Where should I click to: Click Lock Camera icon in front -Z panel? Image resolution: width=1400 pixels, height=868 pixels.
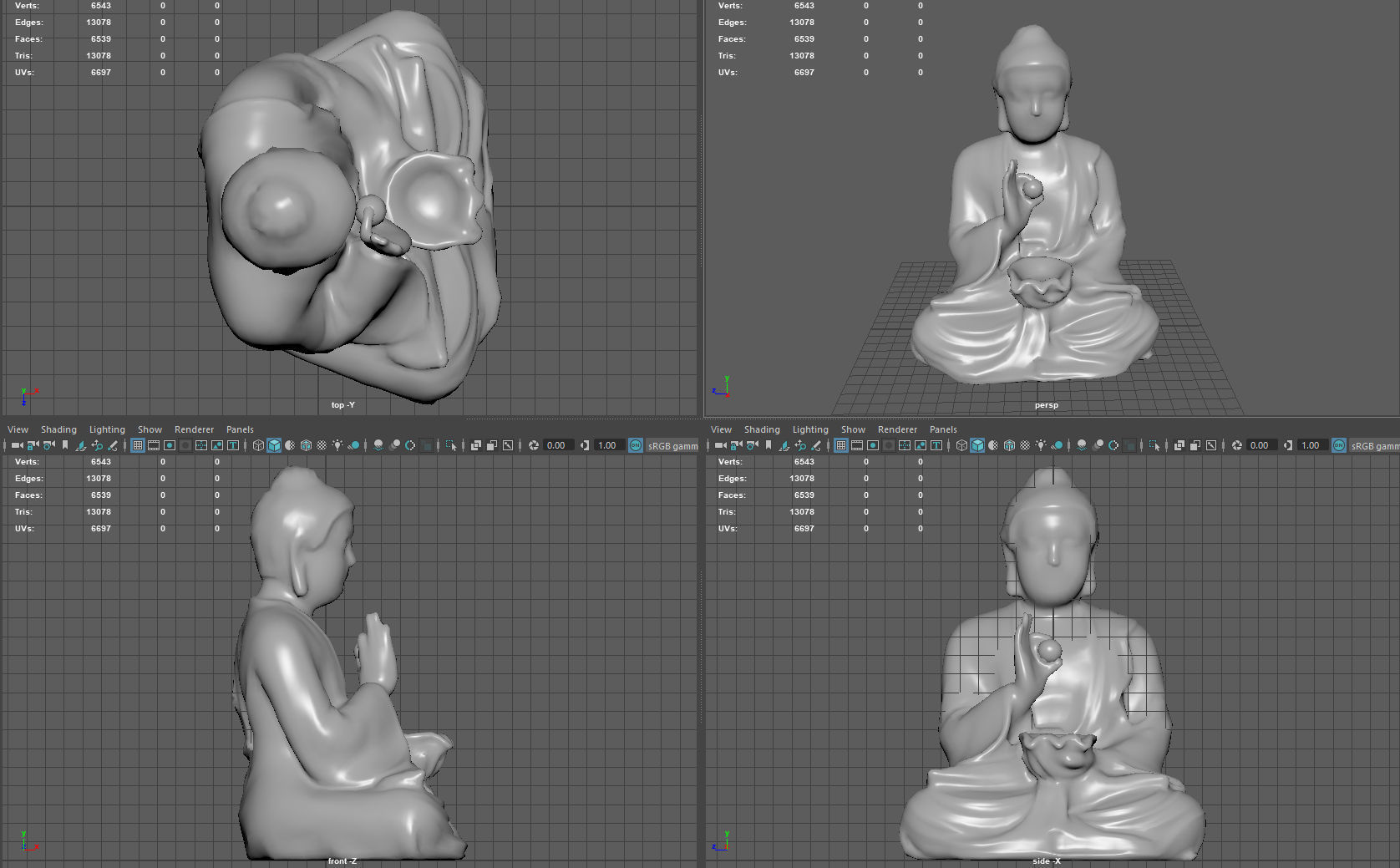pos(33,445)
